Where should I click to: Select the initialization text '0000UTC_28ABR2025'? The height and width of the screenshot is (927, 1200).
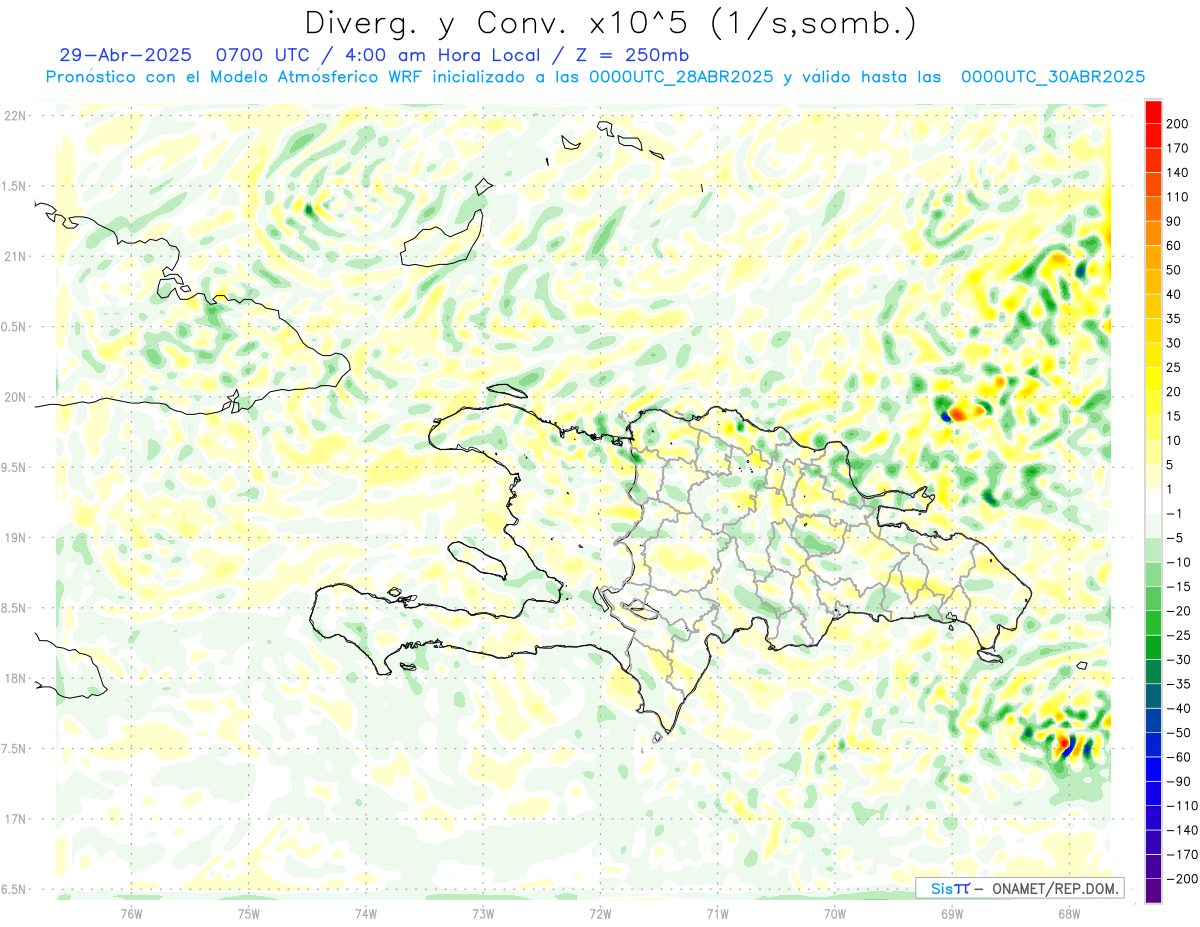[x=681, y=77]
